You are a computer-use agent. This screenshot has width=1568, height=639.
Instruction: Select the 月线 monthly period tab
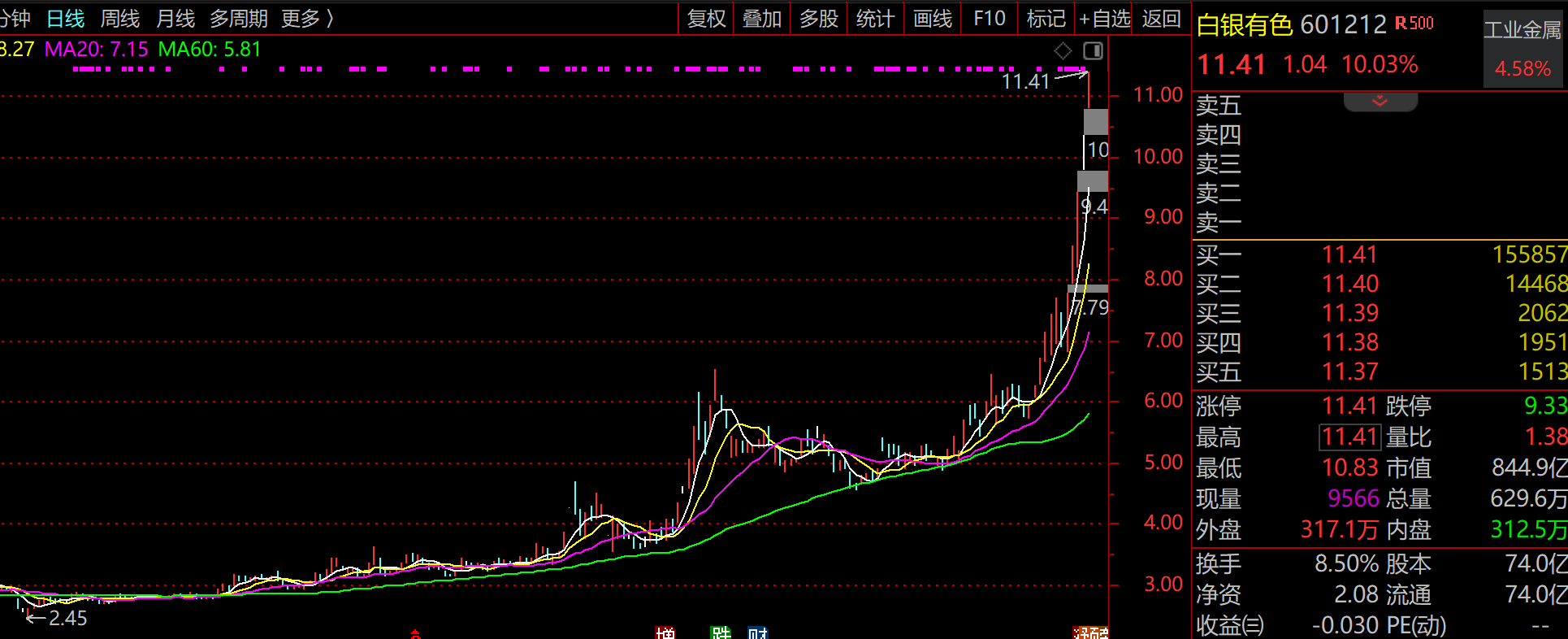pos(175,19)
